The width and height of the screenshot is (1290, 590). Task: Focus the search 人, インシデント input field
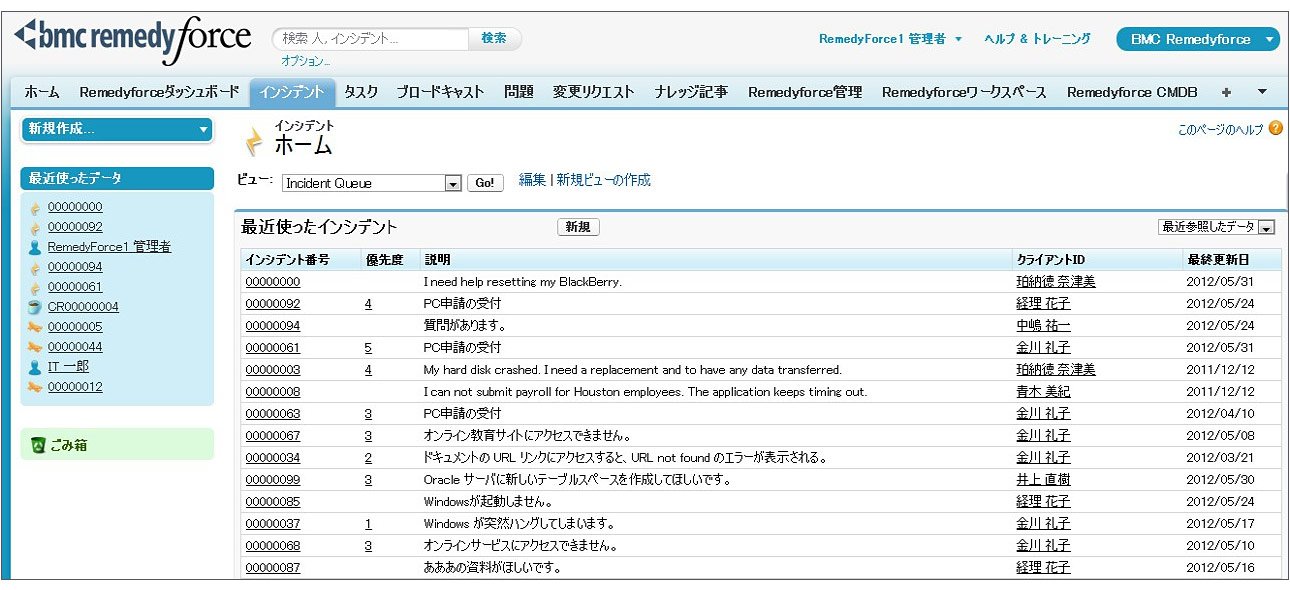point(370,38)
